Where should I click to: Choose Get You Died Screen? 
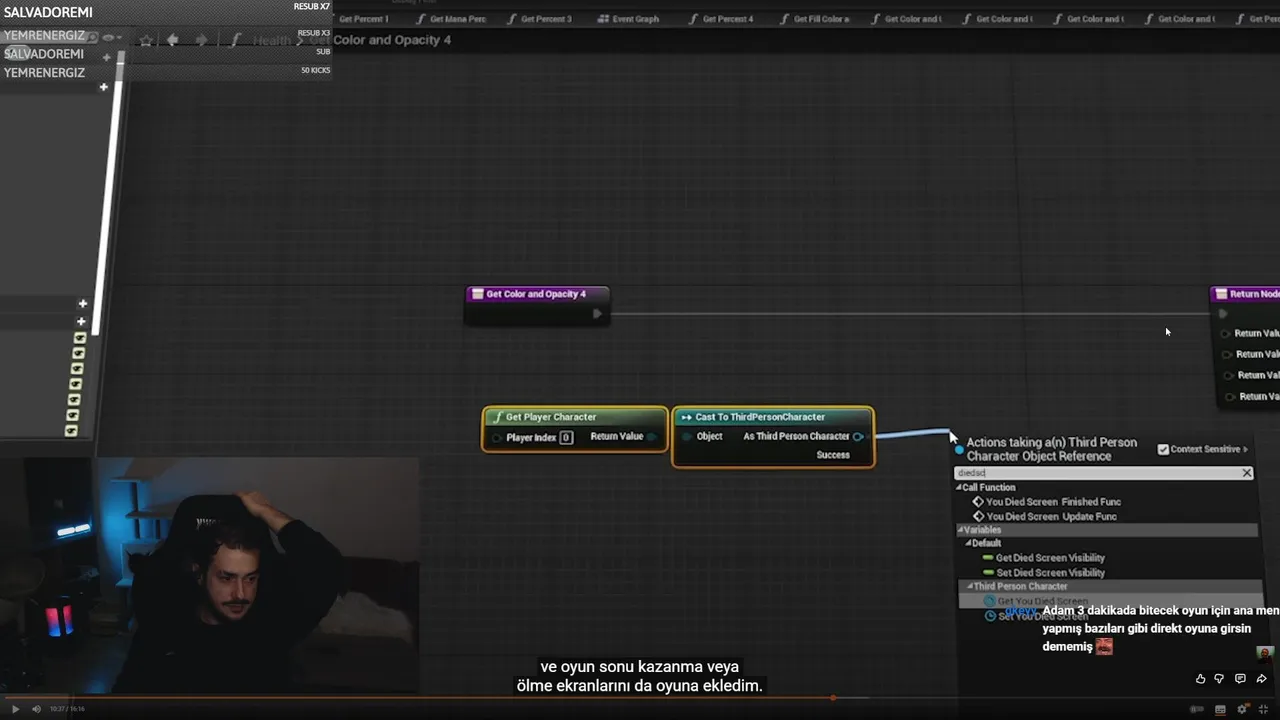[1043, 601]
